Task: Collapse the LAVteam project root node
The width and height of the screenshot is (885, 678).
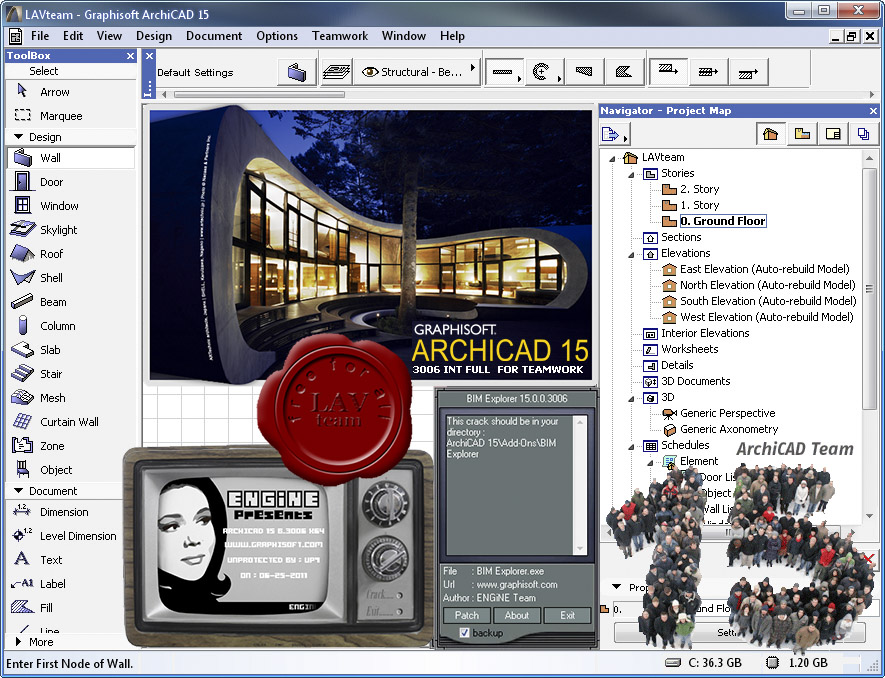Action: pos(612,159)
